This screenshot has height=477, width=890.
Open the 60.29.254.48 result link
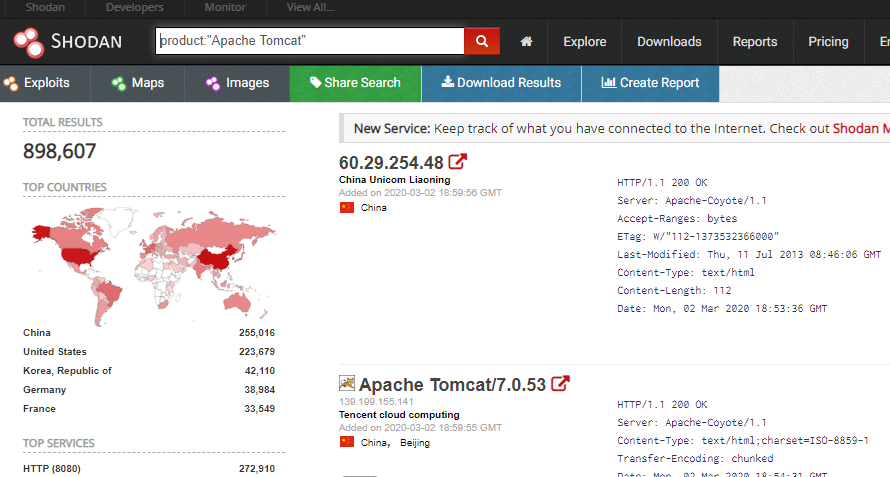391,162
